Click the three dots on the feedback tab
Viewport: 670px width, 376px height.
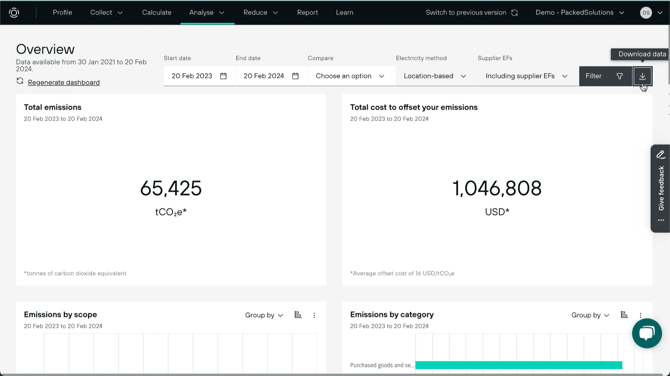click(x=661, y=220)
